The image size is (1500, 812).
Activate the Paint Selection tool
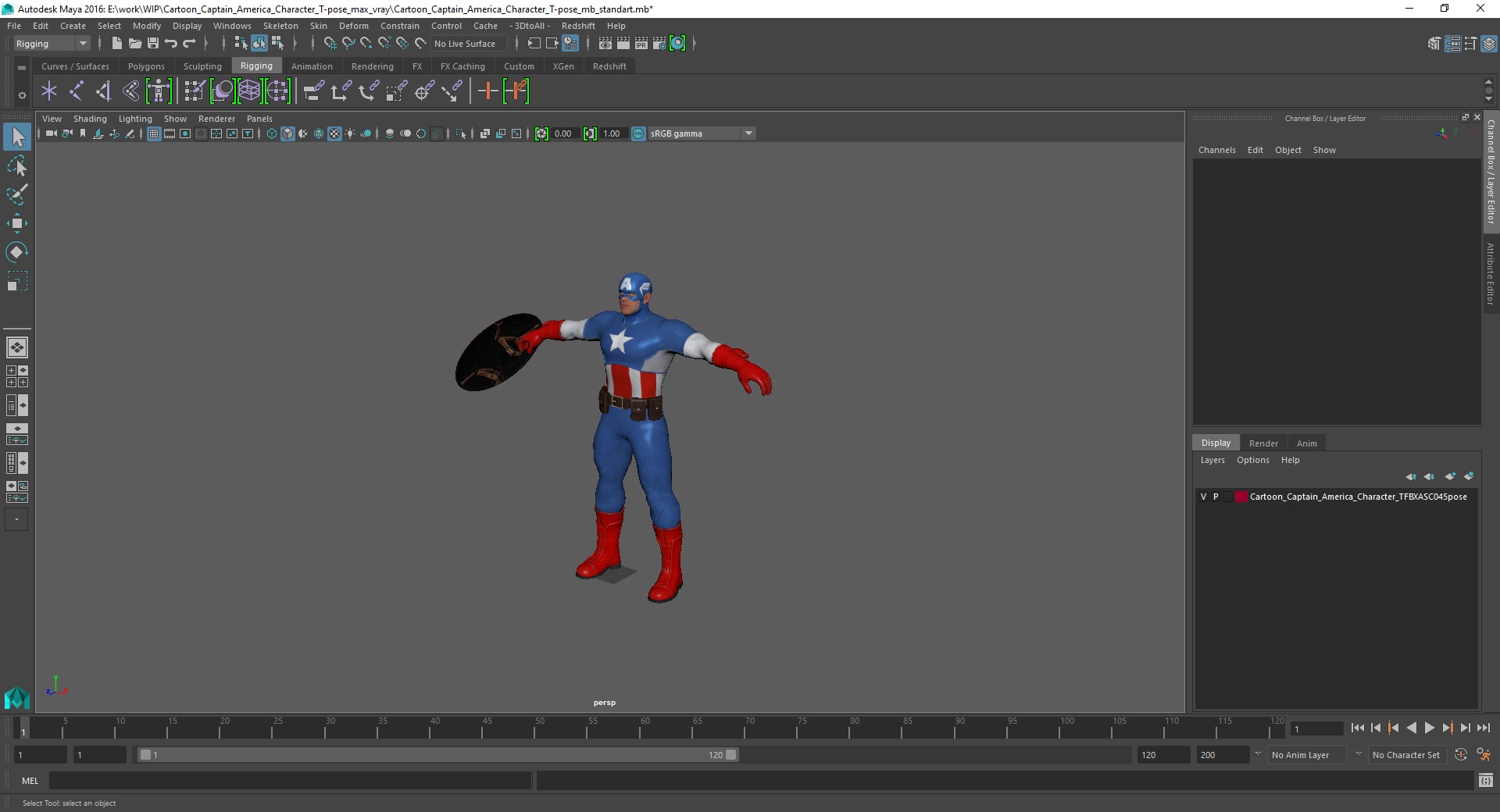16,194
